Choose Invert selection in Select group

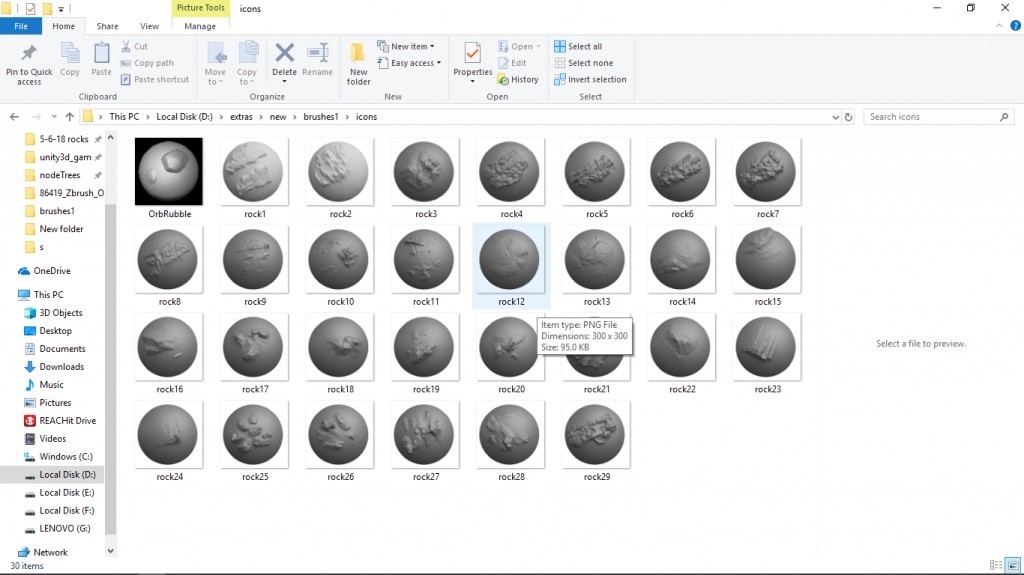click(590, 80)
